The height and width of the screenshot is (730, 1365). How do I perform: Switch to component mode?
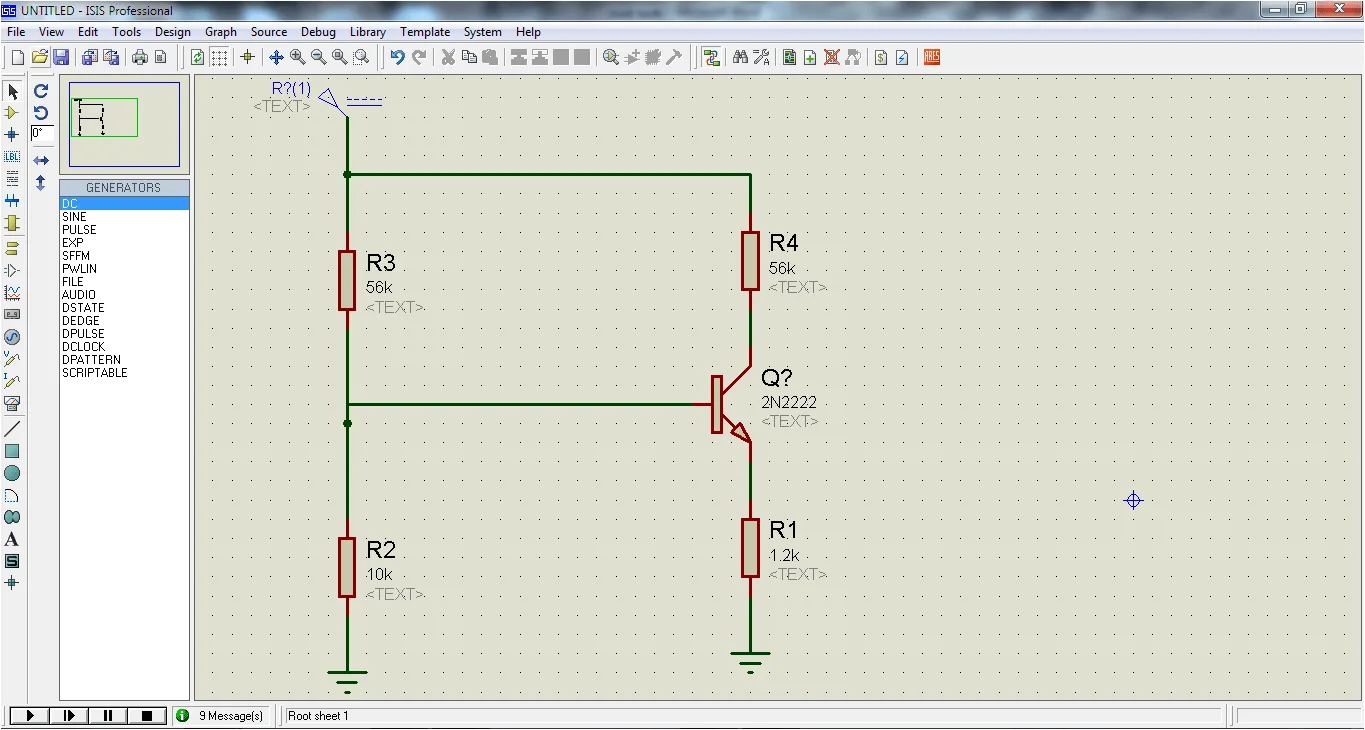[x=12, y=113]
